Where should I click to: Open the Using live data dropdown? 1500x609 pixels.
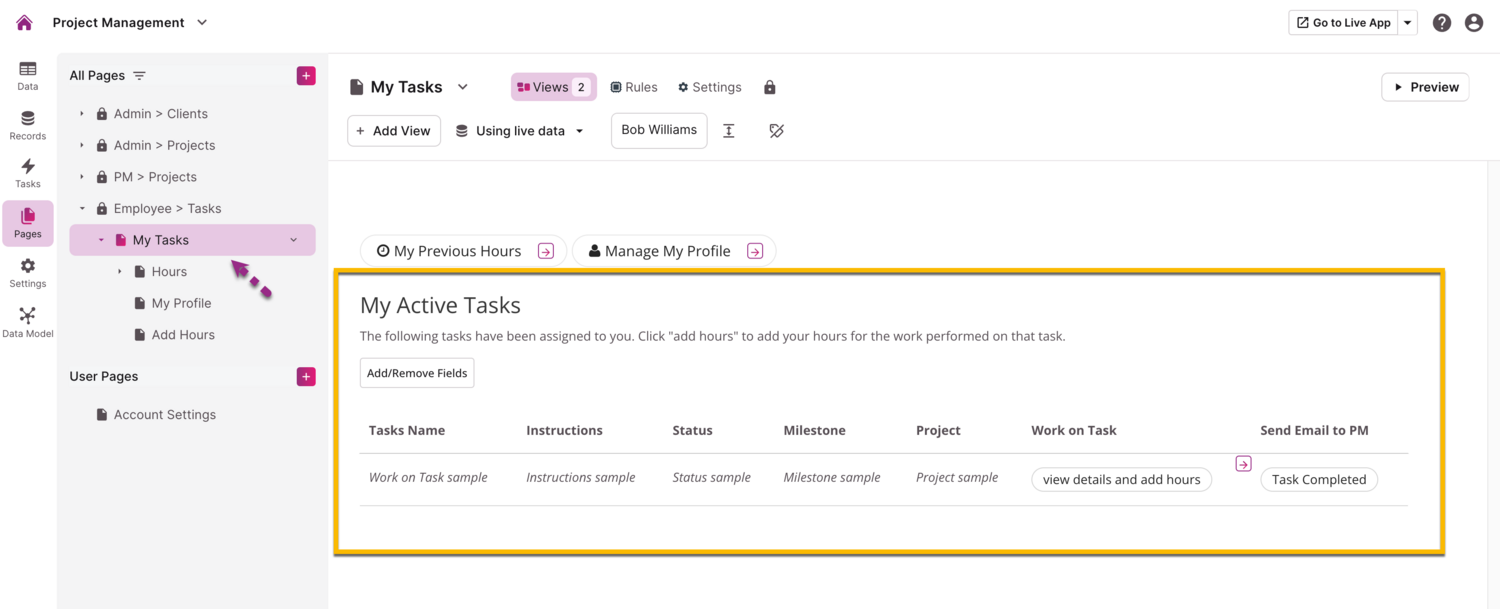tap(520, 131)
